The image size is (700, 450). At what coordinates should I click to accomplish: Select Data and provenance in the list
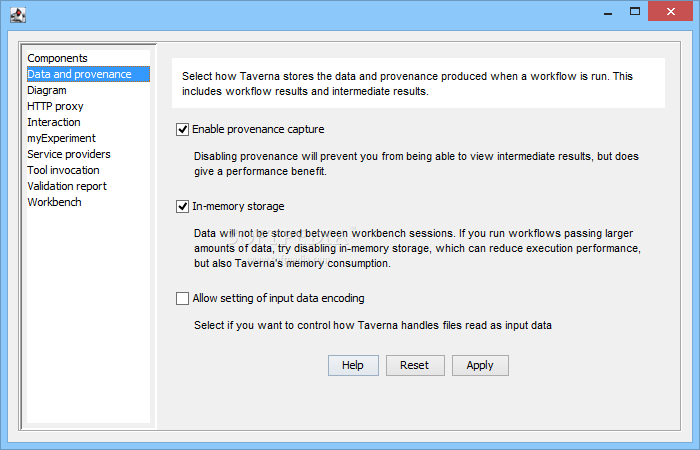[88, 74]
